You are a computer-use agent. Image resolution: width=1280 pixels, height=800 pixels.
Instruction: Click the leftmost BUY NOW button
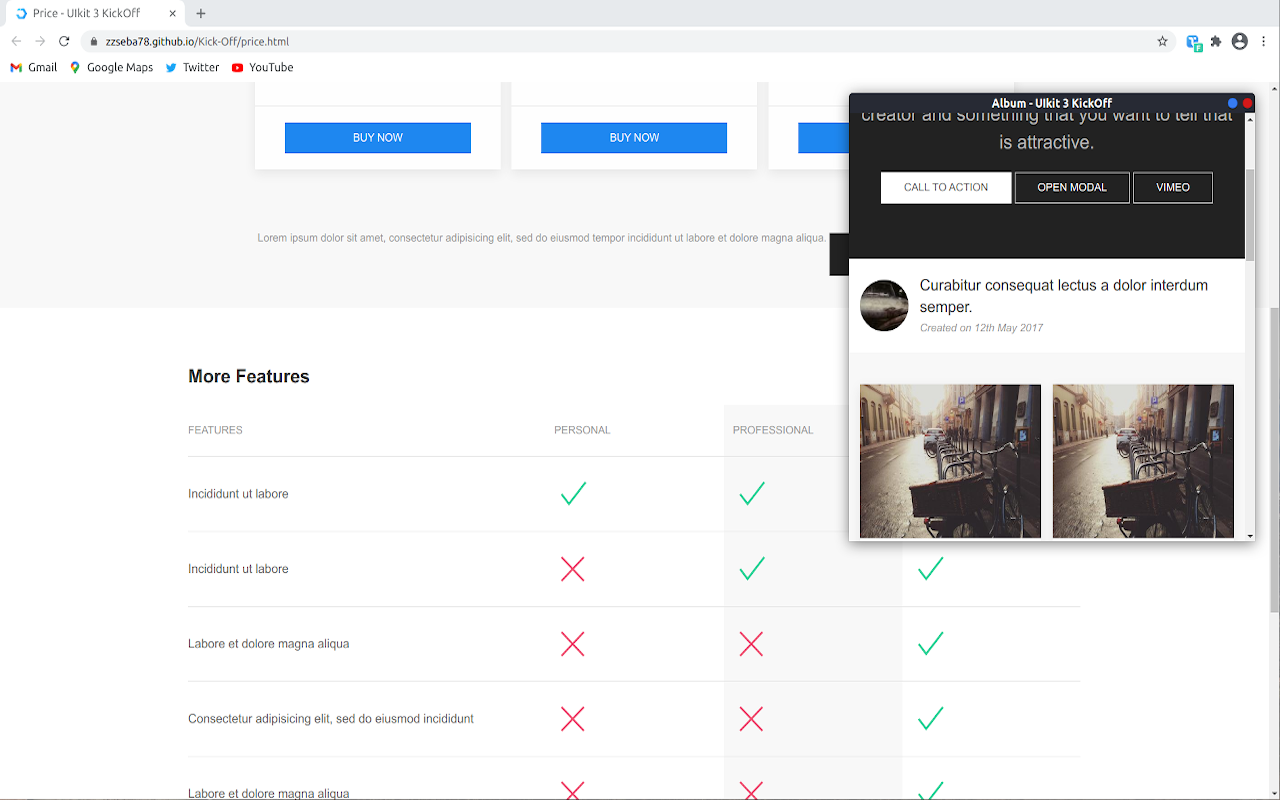click(377, 137)
